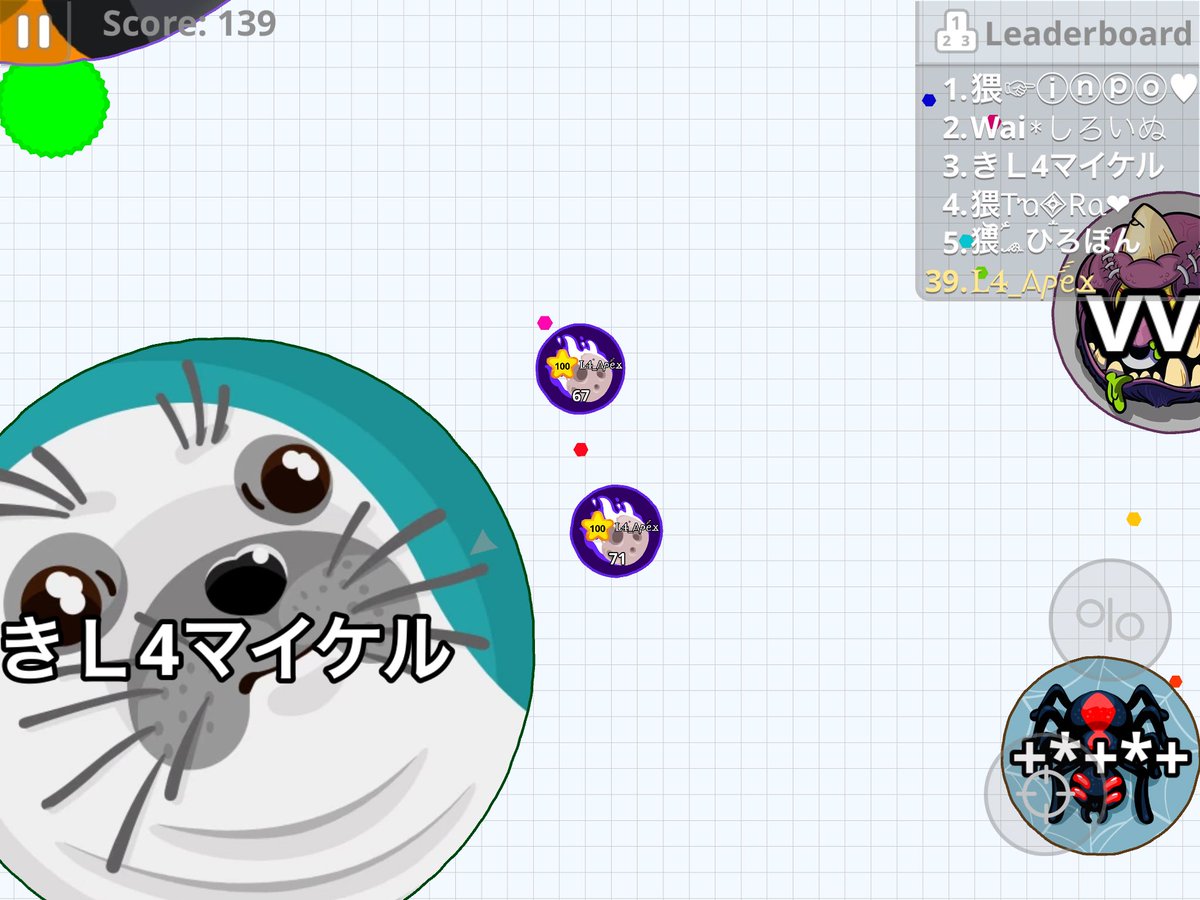Tap the 100 star badge on the mass 71 cell
The height and width of the screenshot is (900, 1200).
pyautogui.click(x=598, y=527)
